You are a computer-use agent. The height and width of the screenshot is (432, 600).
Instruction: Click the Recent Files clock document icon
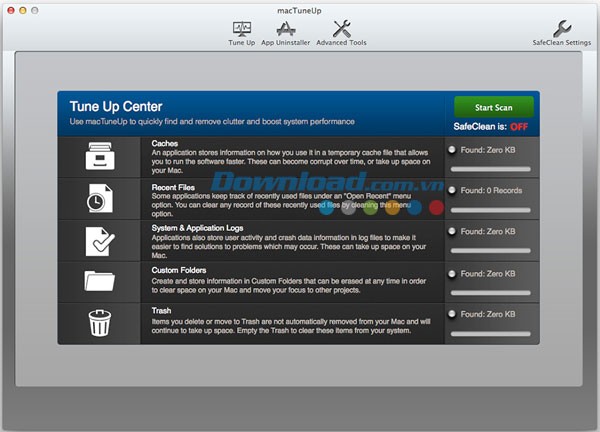(x=99, y=199)
